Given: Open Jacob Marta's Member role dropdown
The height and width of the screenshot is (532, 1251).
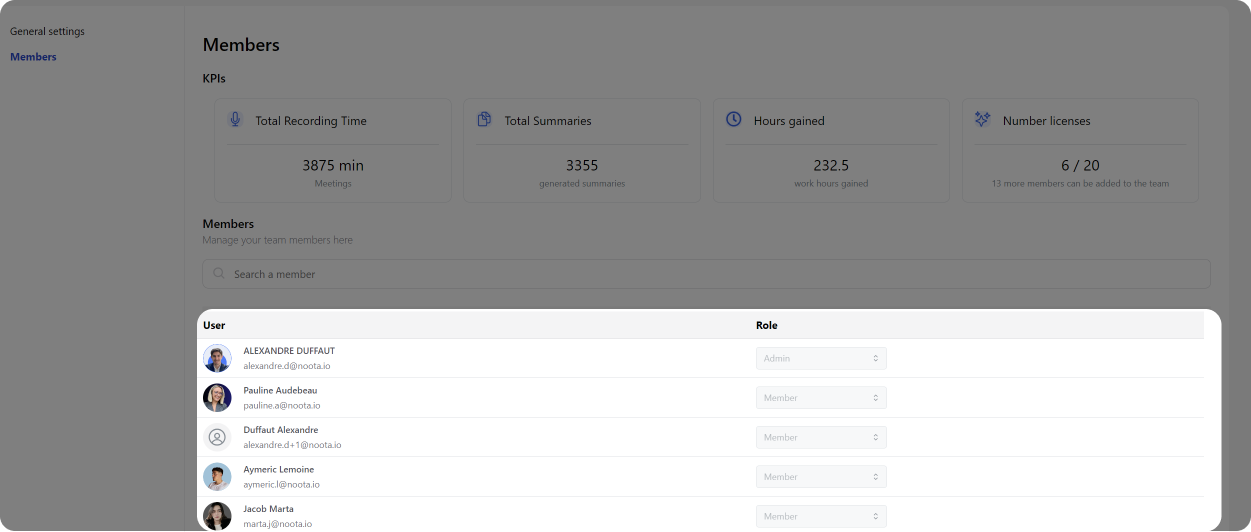Looking at the screenshot, I should click(820, 516).
